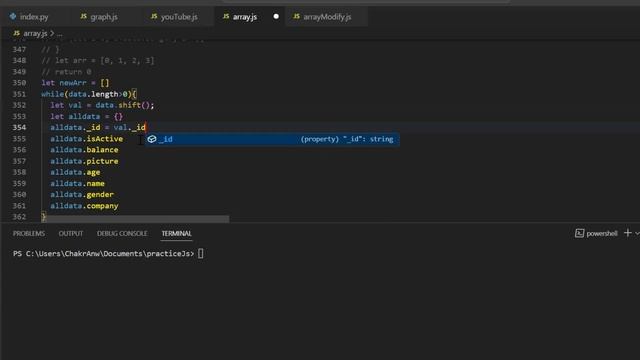
Task: Place cursor on 'alldata.isActive' line
Action: [87, 139]
